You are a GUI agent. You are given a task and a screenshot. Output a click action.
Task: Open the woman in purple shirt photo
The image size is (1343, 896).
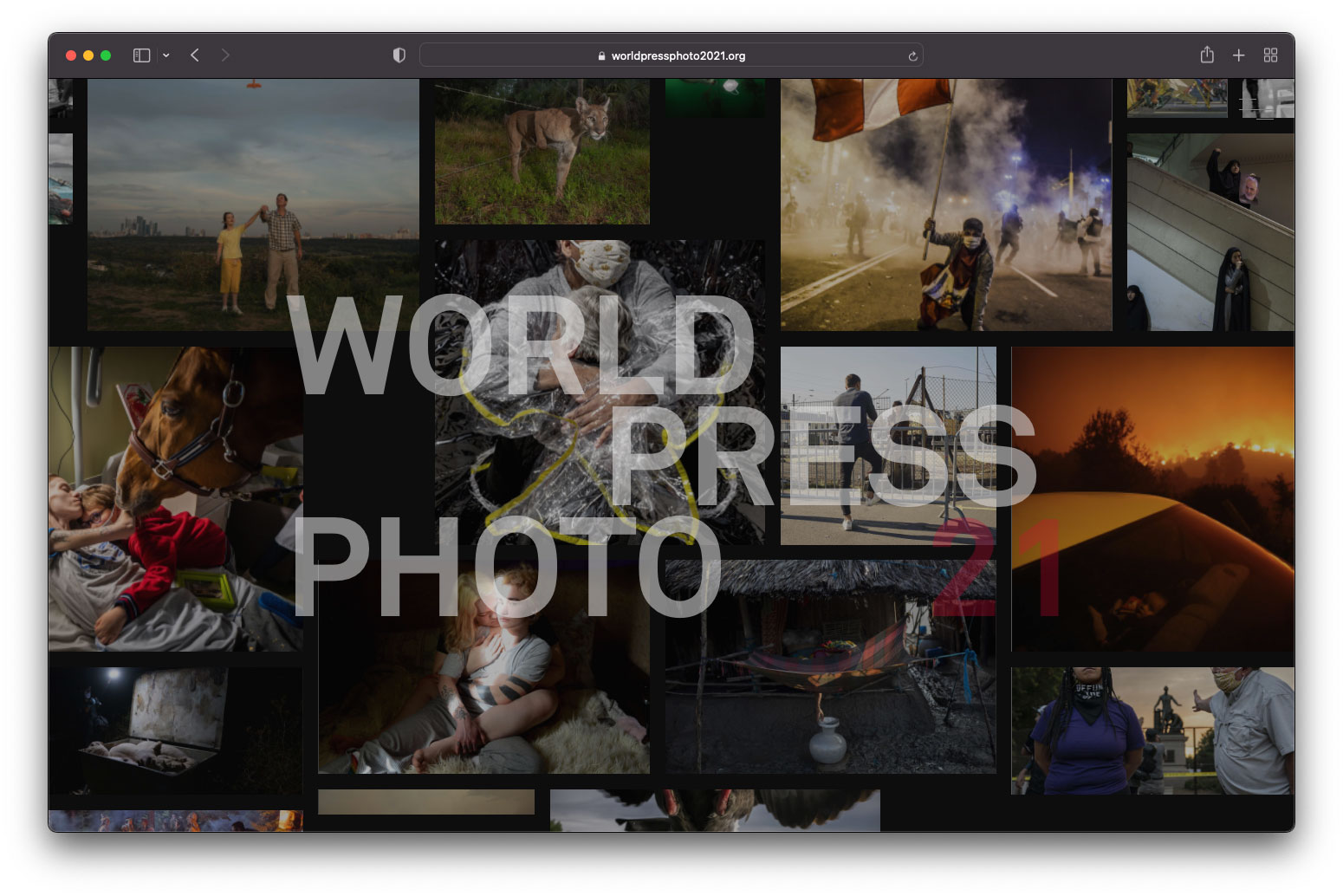coord(1152,730)
